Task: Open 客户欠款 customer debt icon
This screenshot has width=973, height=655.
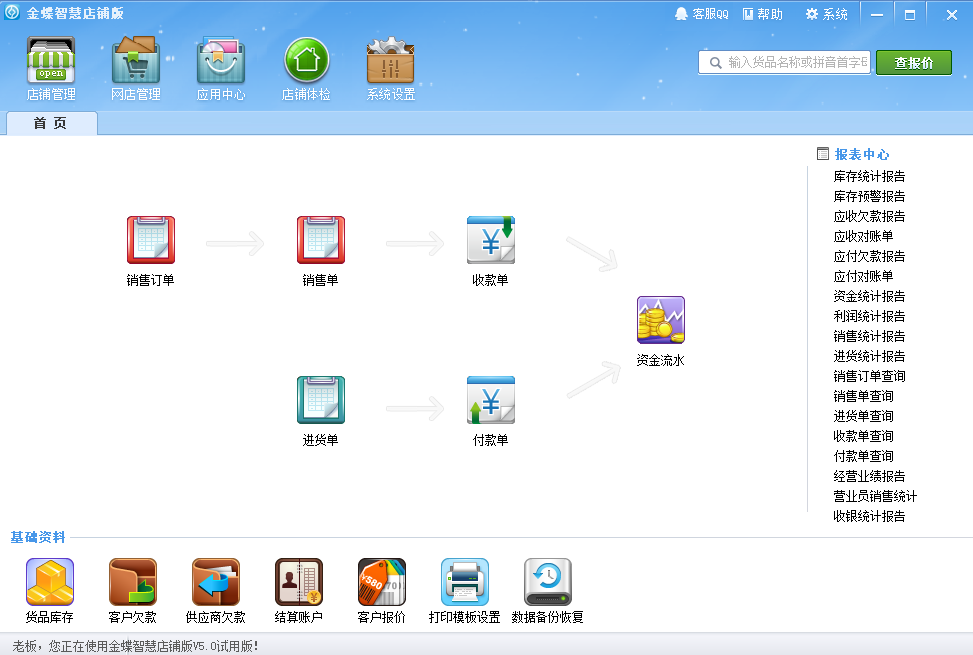Action: coord(133,582)
